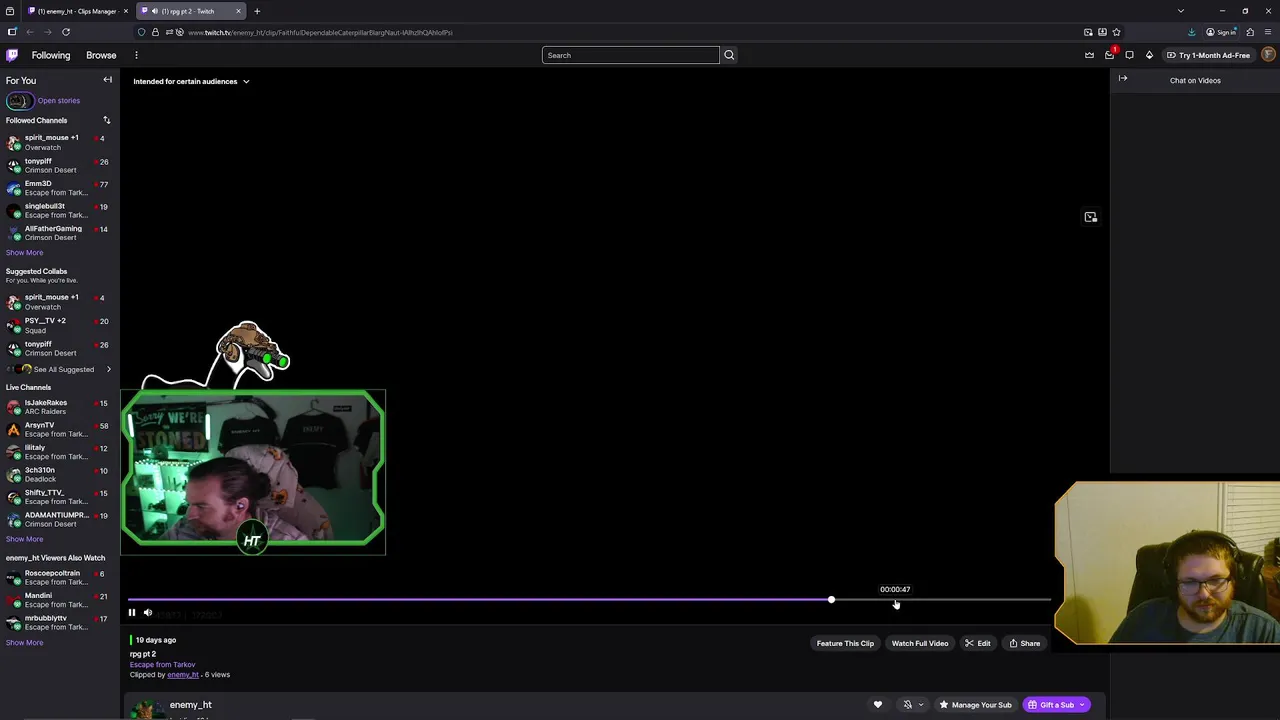This screenshot has width=1280, height=720.
Task: Show more followed channels
Action: tap(24, 252)
